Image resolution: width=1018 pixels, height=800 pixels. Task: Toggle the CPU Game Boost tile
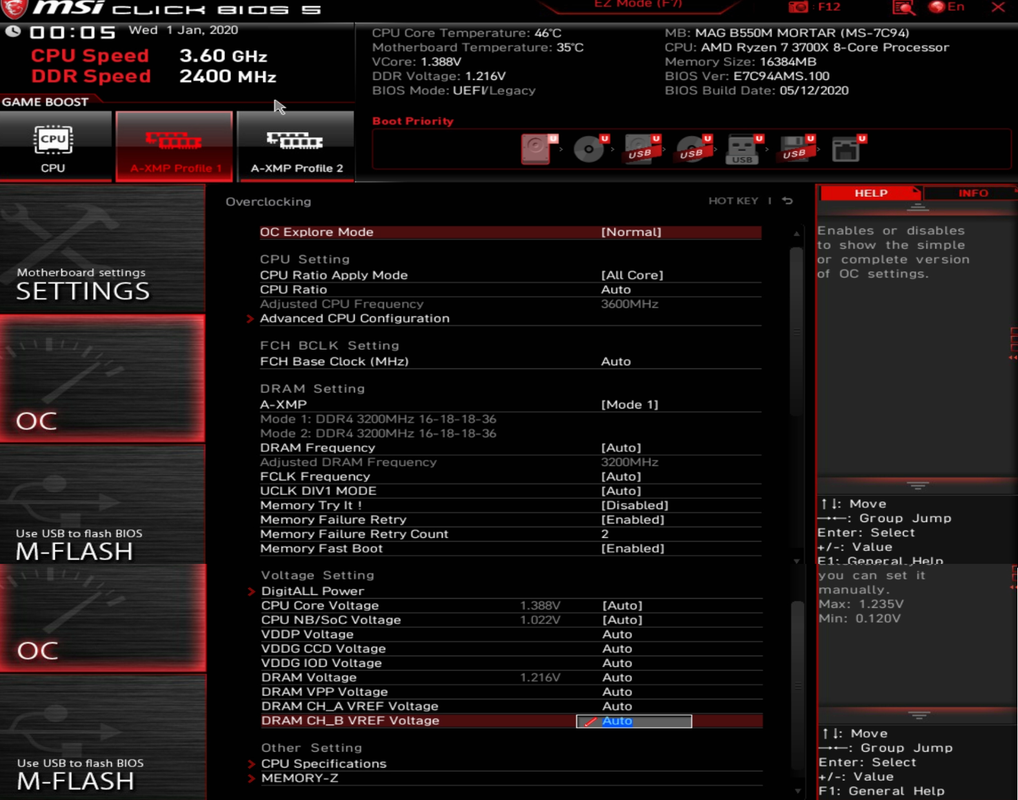55,145
